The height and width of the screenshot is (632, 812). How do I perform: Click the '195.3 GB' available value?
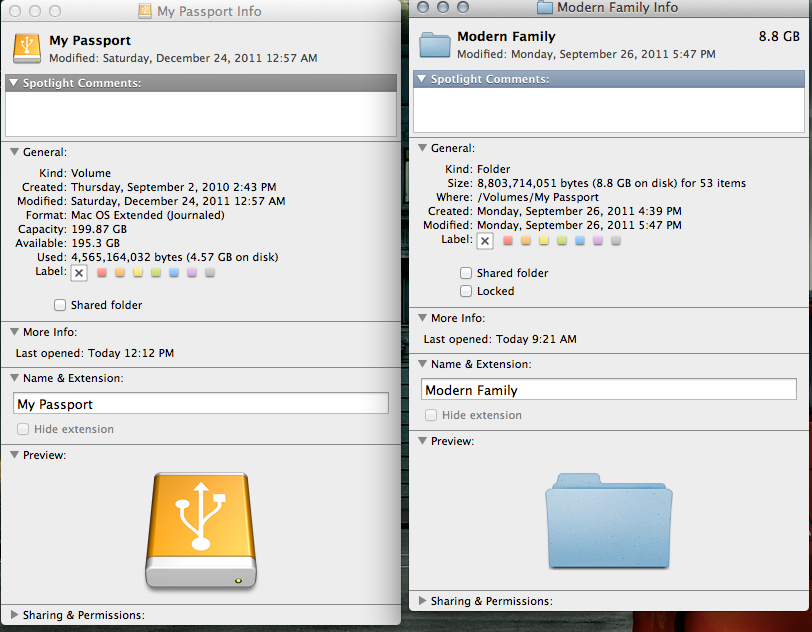point(95,243)
